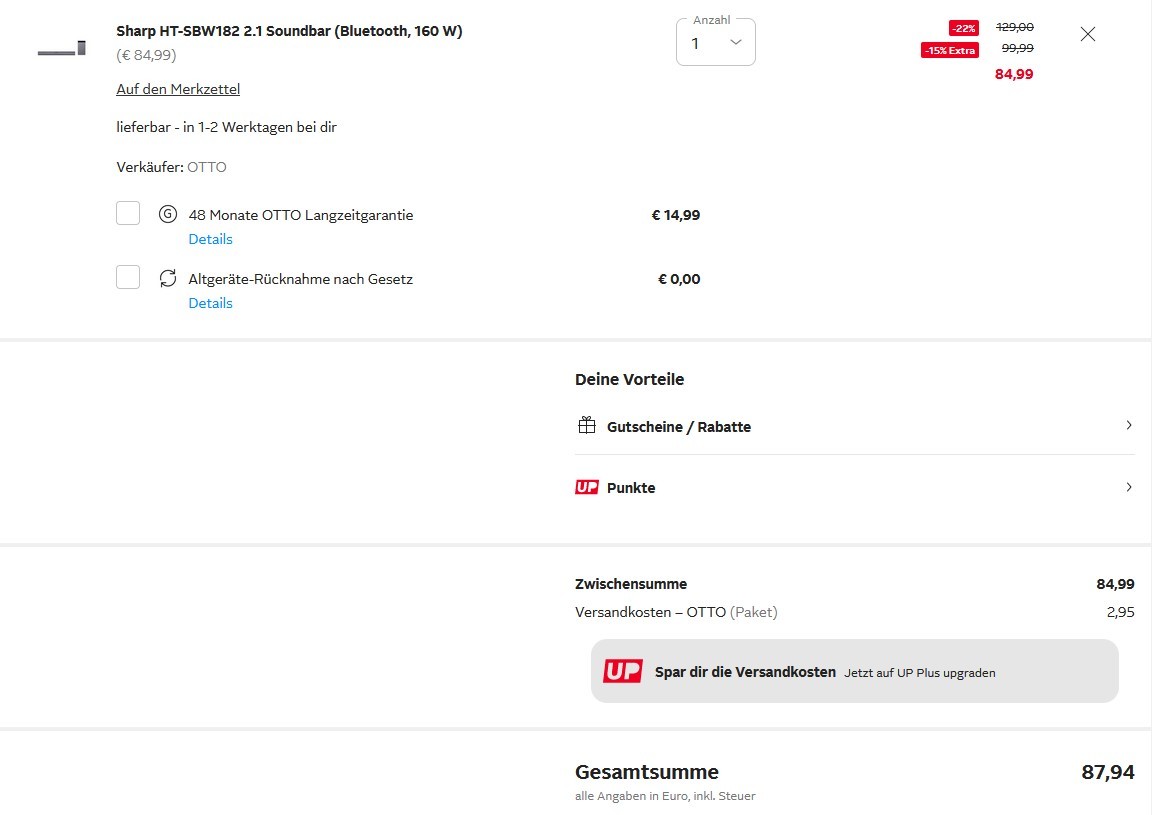The width and height of the screenshot is (1152, 815).
Task: Click the red 84,99 final price
Action: point(1014,74)
